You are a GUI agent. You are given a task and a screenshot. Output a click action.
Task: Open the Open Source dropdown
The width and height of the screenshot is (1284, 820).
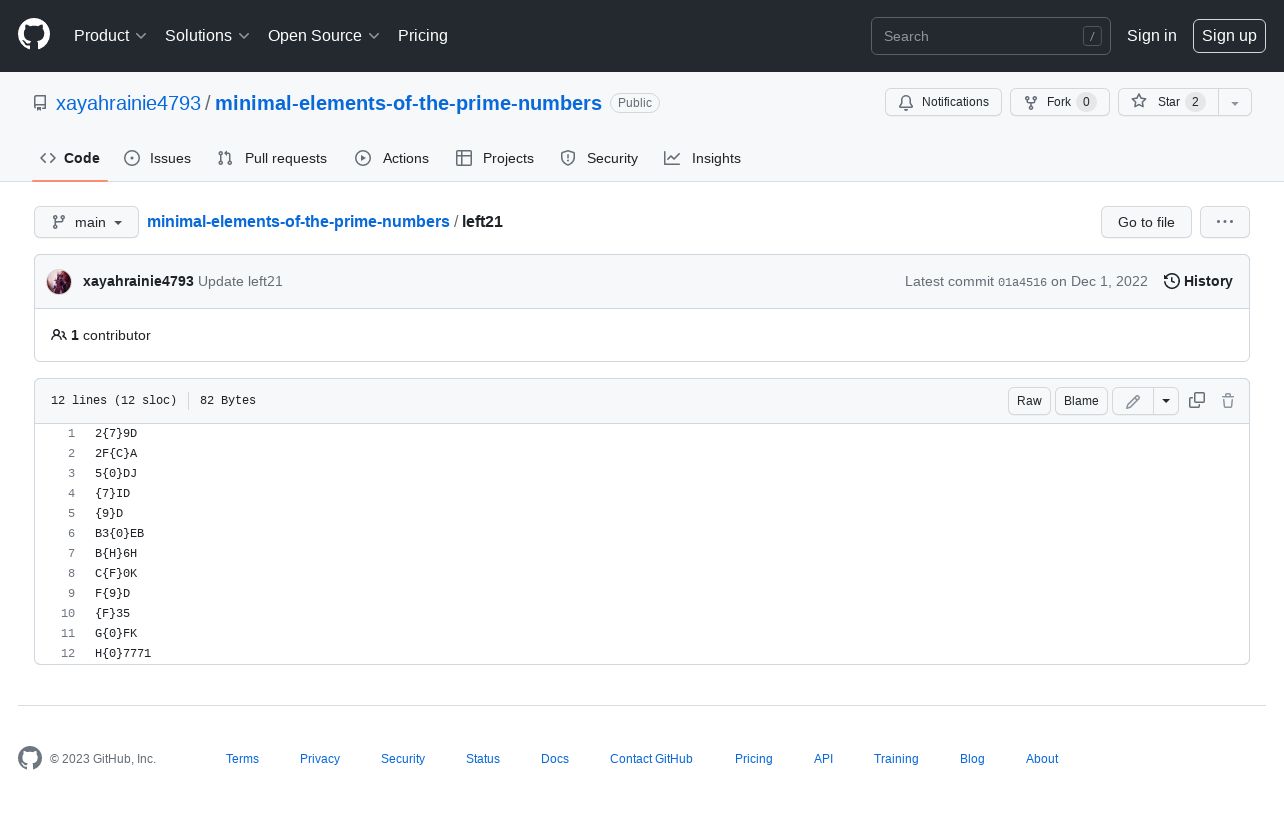[324, 35]
